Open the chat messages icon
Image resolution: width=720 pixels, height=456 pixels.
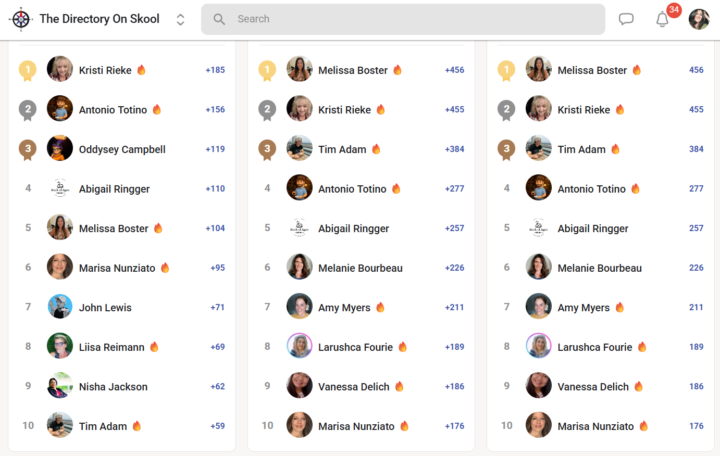point(626,19)
